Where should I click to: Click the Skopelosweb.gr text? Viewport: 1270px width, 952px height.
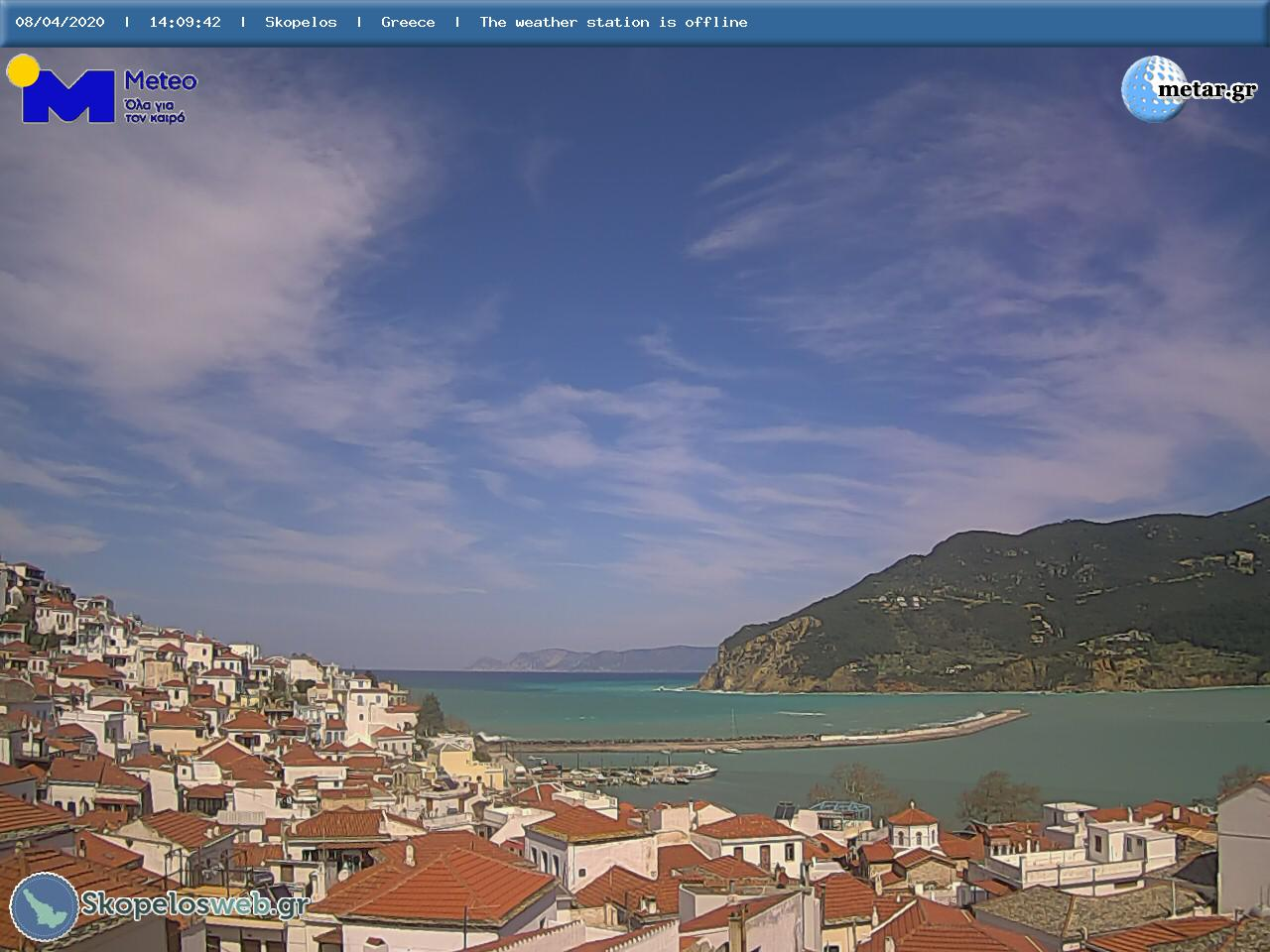[194, 904]
